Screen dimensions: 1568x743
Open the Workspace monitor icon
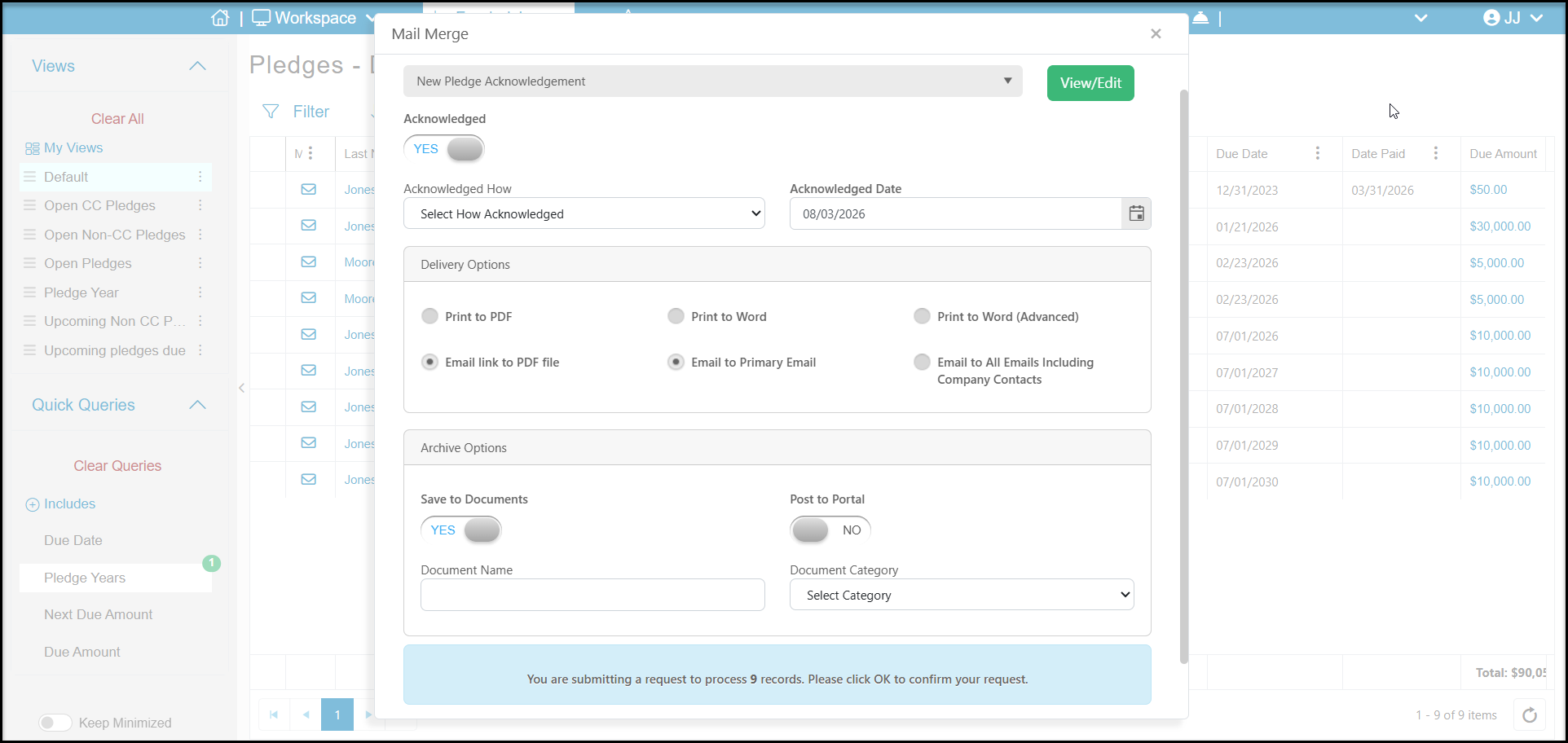(261, 18)
